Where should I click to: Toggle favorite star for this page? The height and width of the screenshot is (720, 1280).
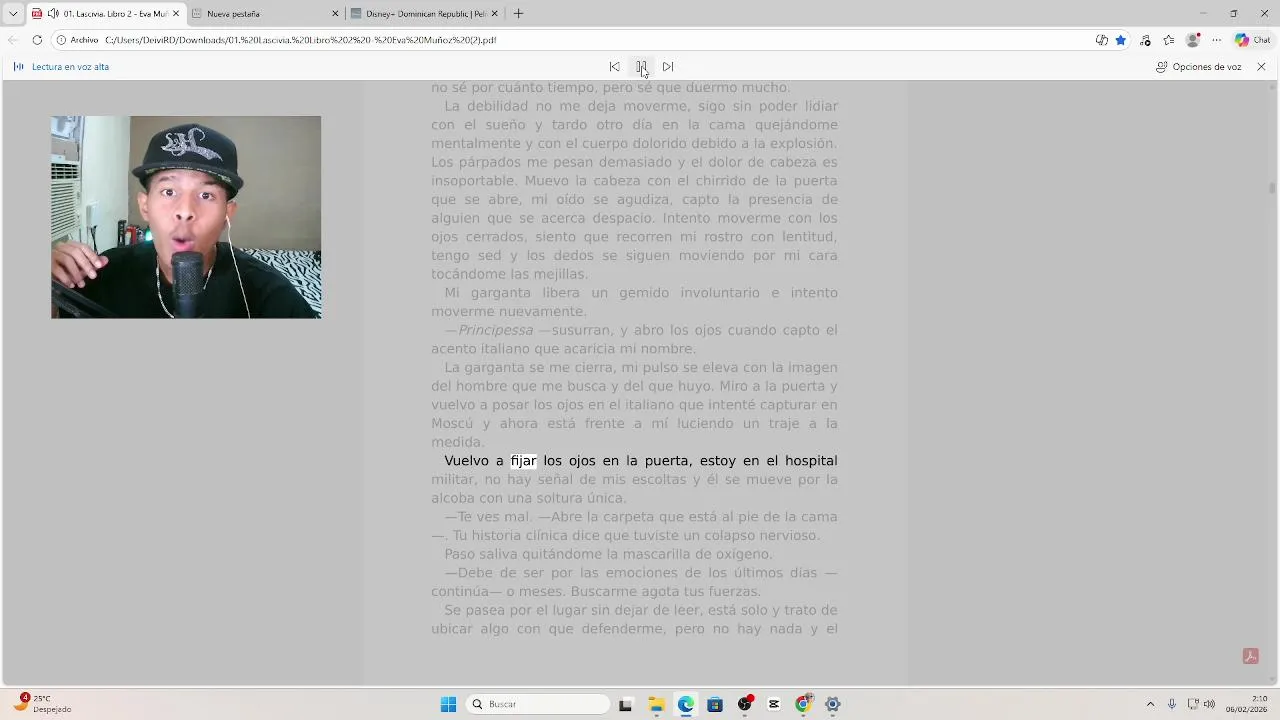(x=1121, y=40)
